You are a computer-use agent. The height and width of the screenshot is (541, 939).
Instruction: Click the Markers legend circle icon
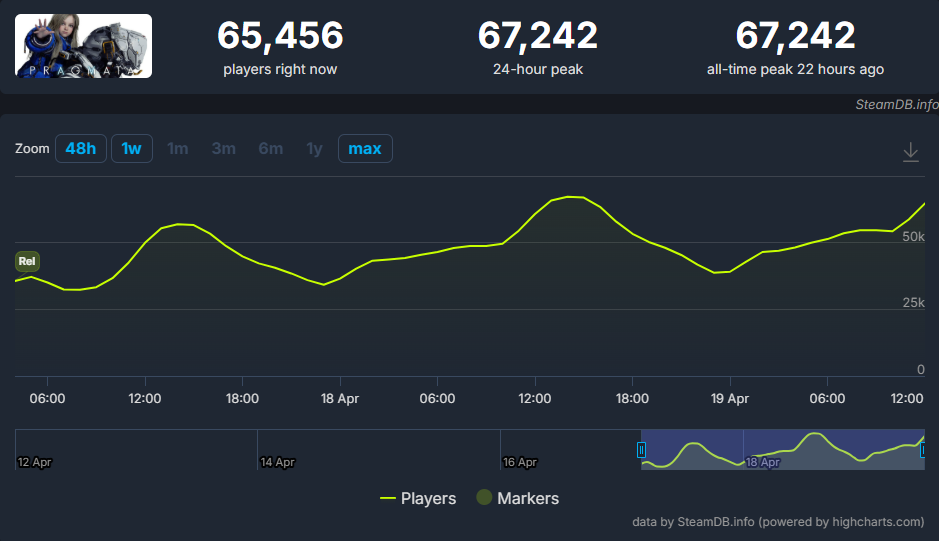pos(484,498)
